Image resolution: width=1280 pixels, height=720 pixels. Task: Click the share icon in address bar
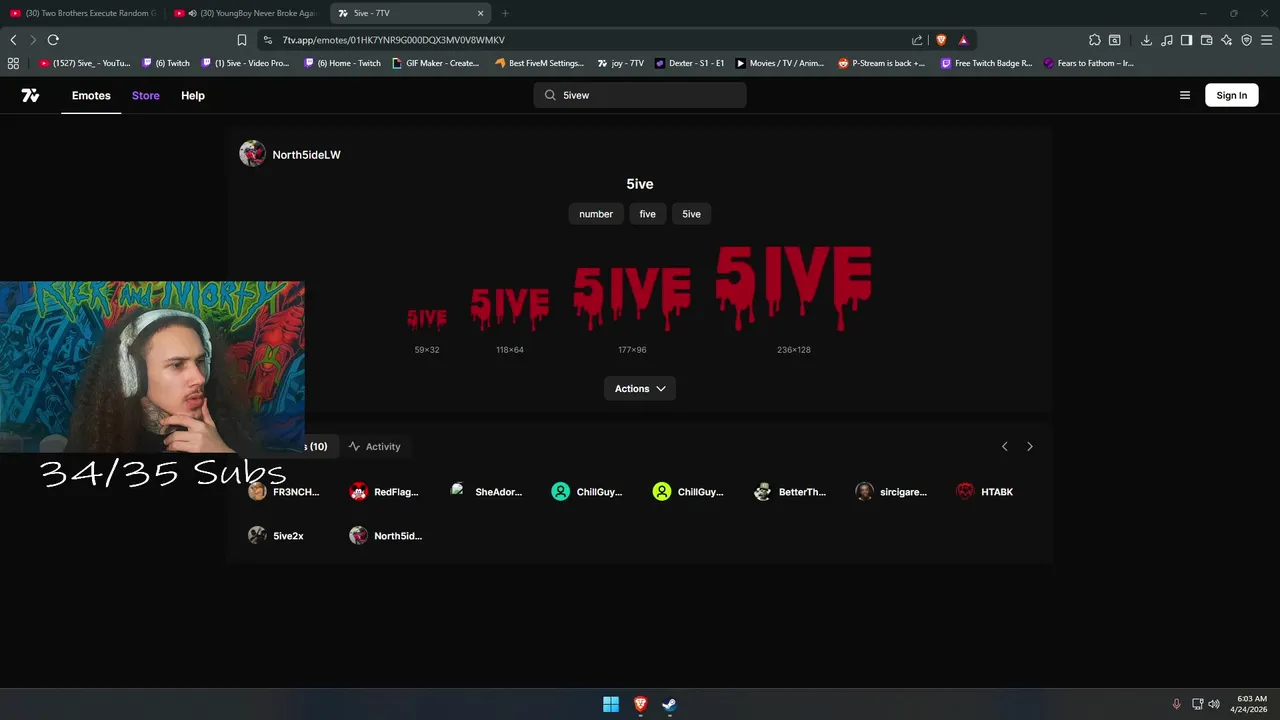click(x=917, y=40)
